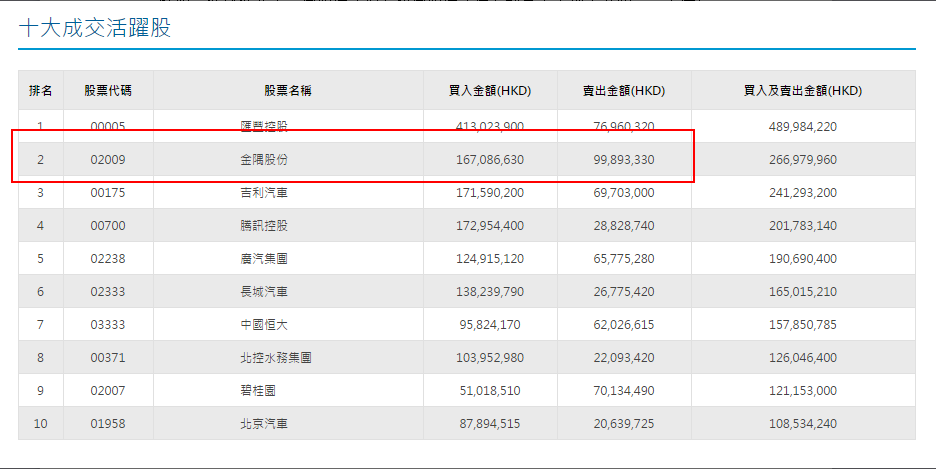Select stock name 碧桂園
Image resolution: width=936 pixels, height=469 pixels.
click(258, 391)
